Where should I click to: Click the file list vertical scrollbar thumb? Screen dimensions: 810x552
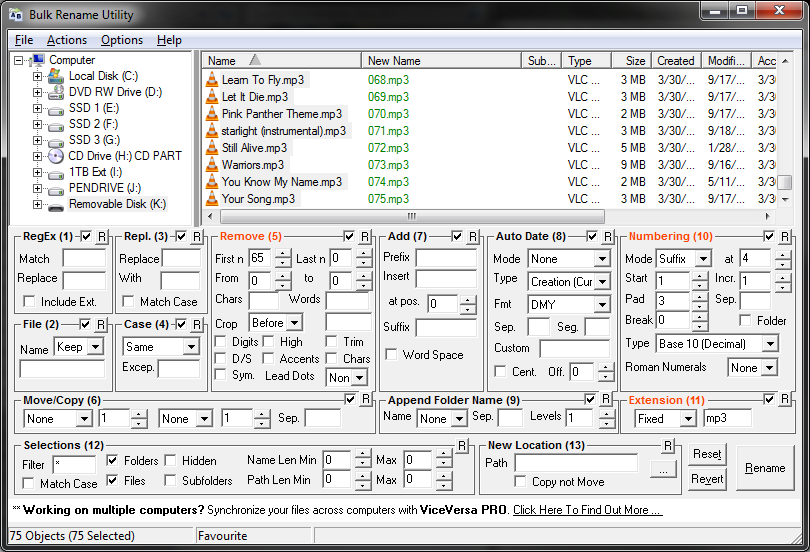click(x=785, y=182)
